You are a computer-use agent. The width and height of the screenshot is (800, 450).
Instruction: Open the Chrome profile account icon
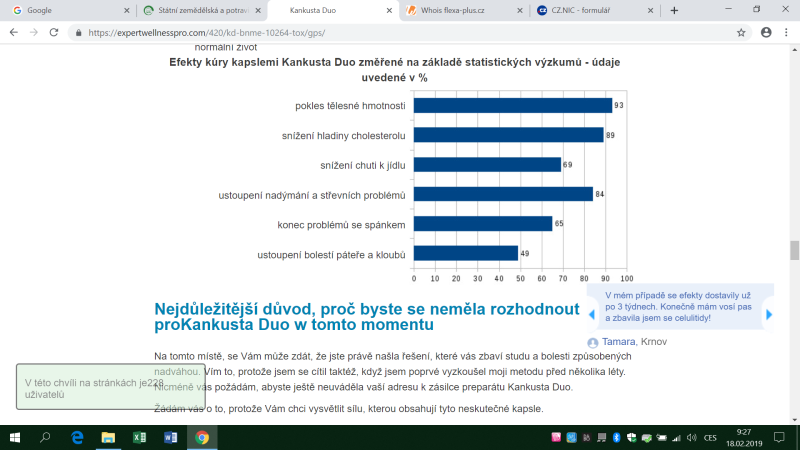[x=766, y=33]
